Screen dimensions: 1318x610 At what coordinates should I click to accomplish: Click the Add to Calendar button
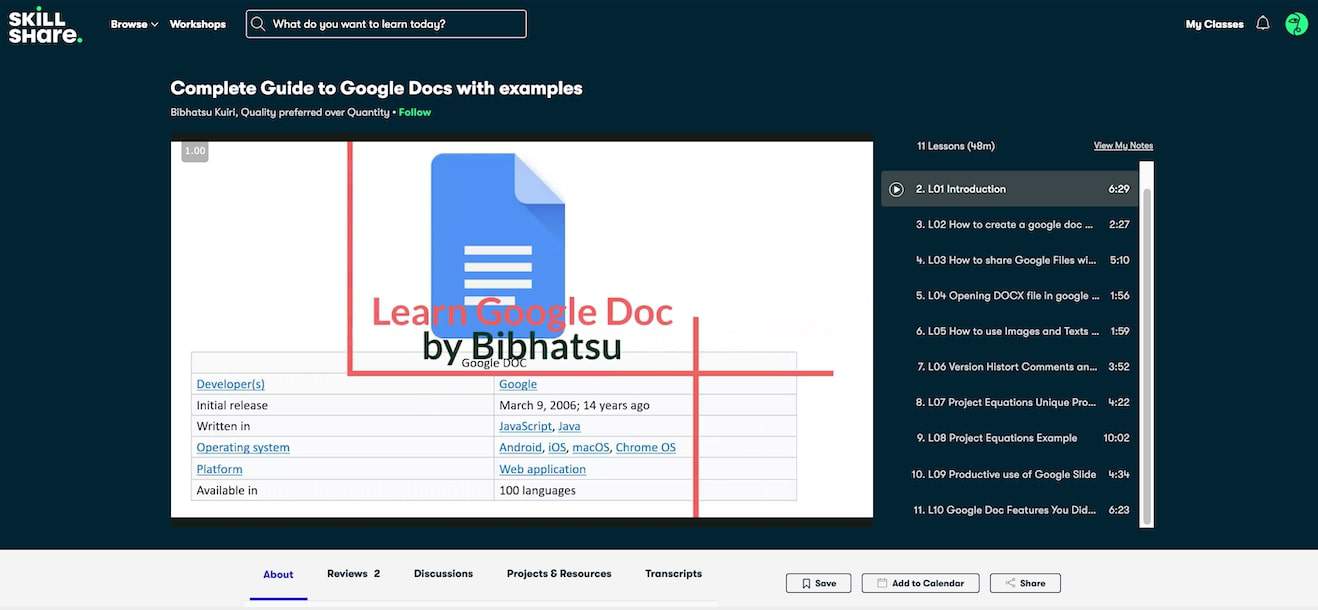pyautogui.click(x=920, y=583)
